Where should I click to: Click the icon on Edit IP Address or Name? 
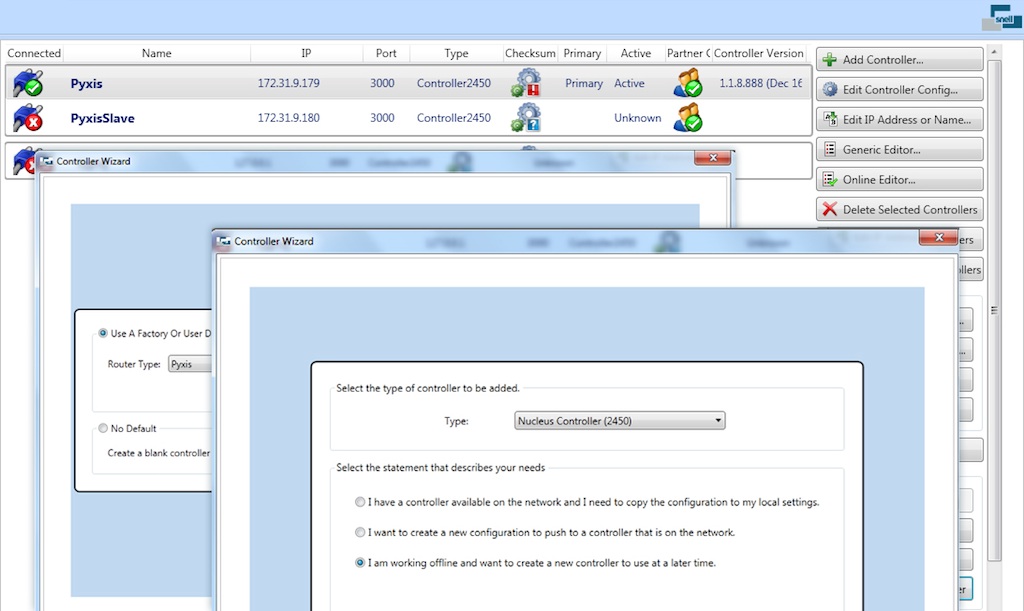click(829, 119)
